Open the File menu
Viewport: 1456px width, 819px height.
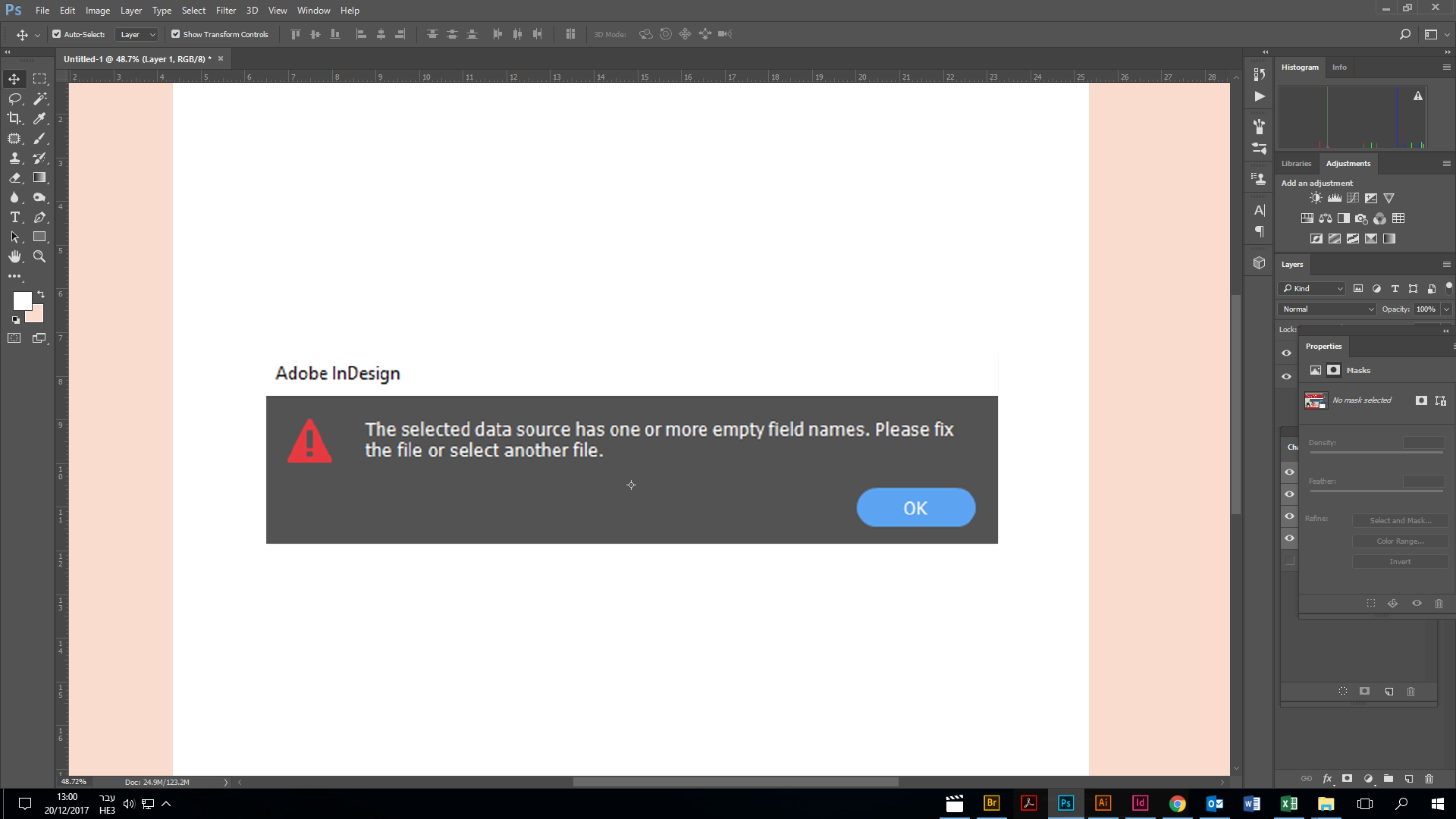(42, 11)
